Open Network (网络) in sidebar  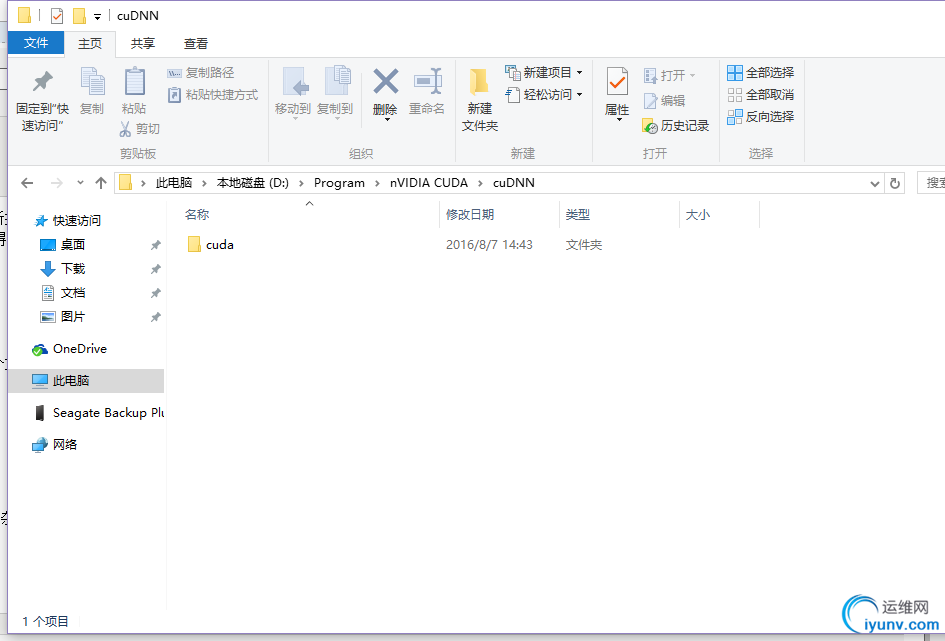(x=55, y=445)
